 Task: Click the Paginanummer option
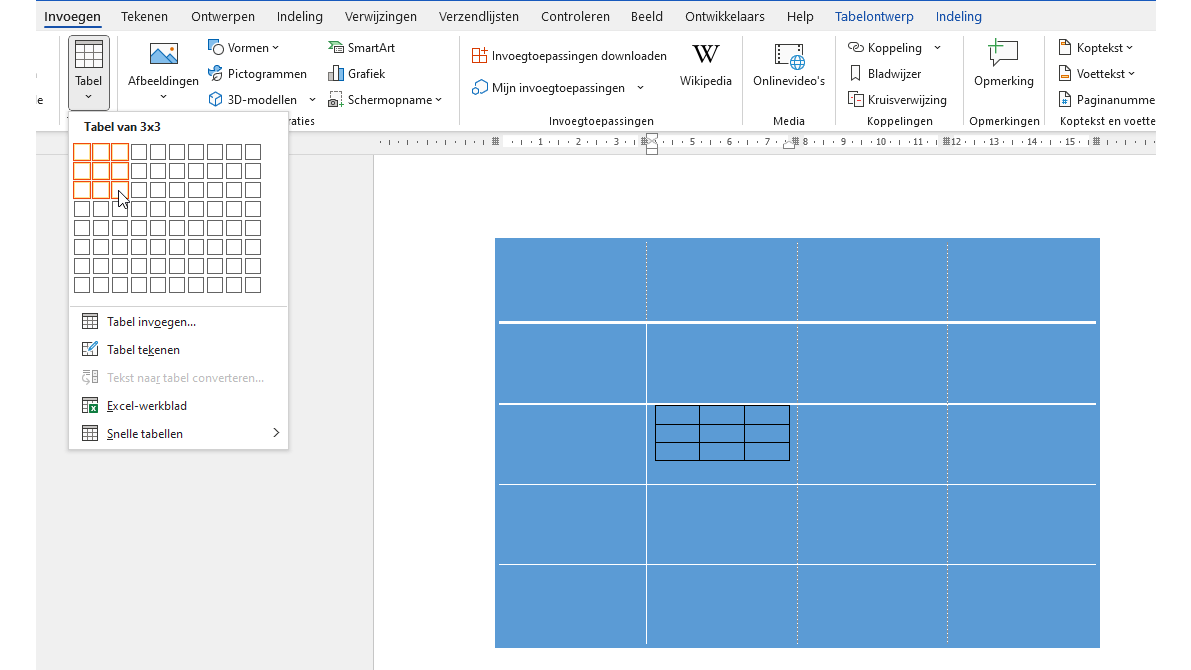[x=1106, y=100]
